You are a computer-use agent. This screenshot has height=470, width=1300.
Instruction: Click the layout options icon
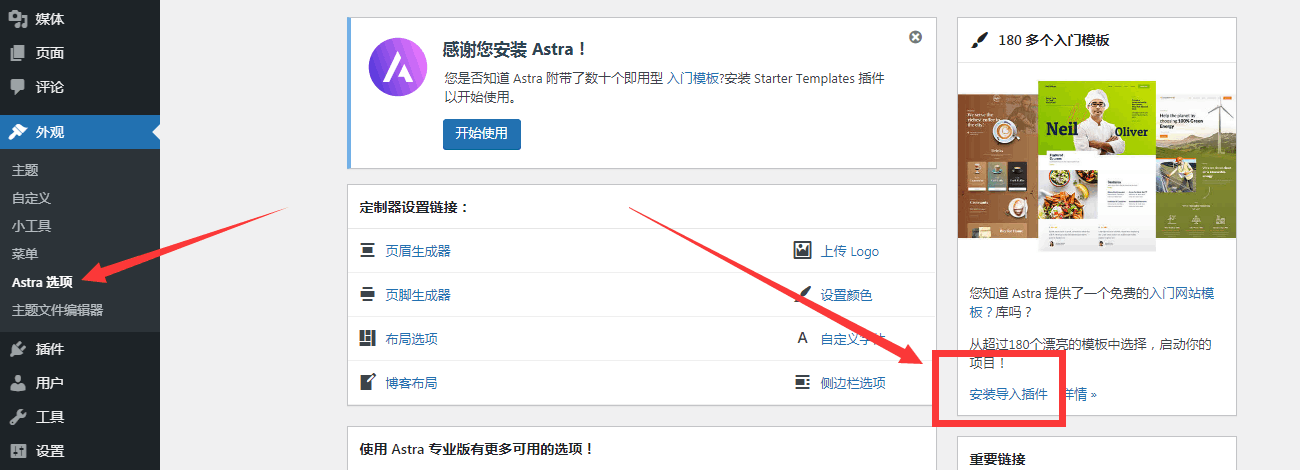(367, 339)
